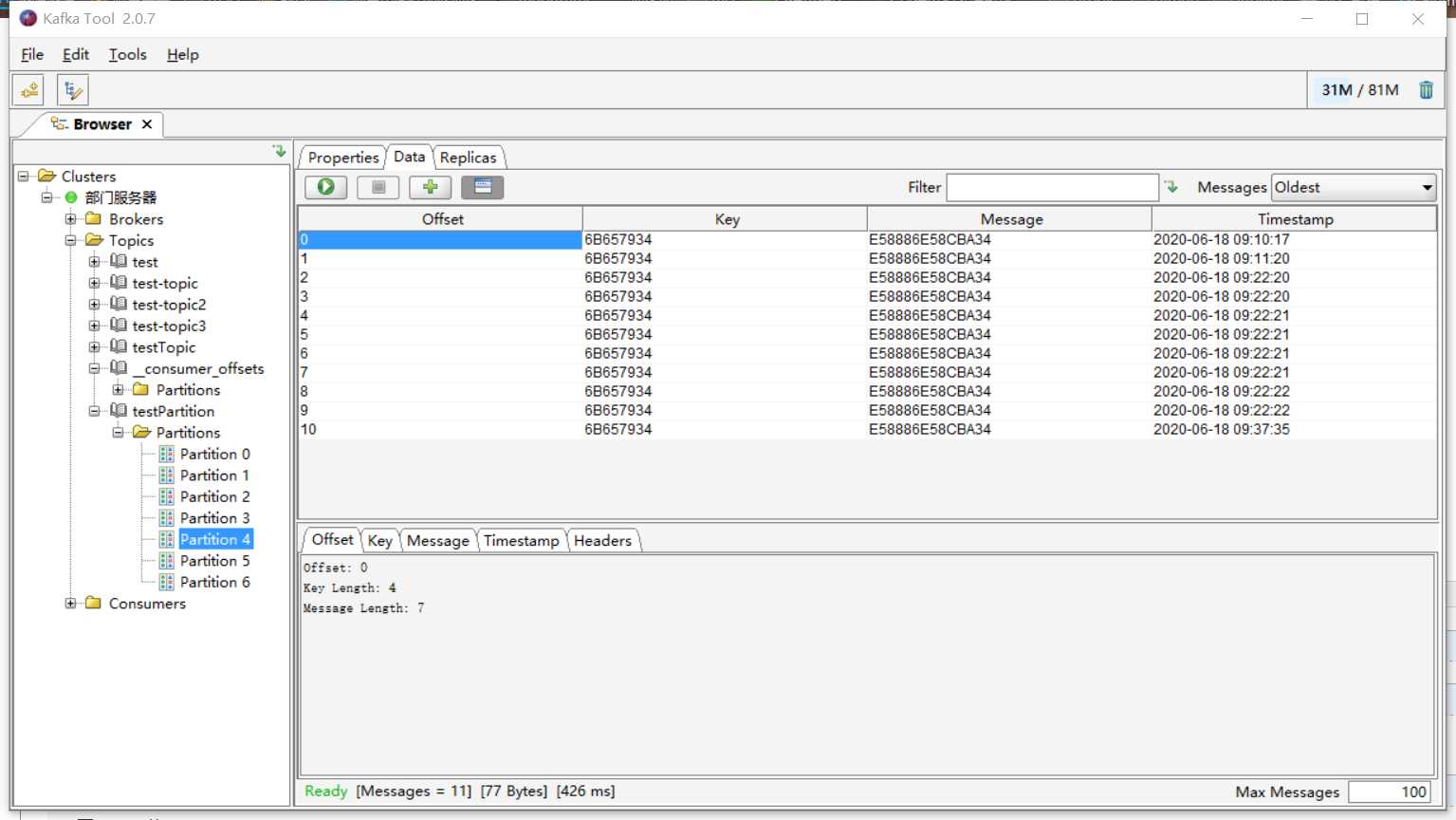
Task: Click the green cluster status circle
Action: click(70, 197)
